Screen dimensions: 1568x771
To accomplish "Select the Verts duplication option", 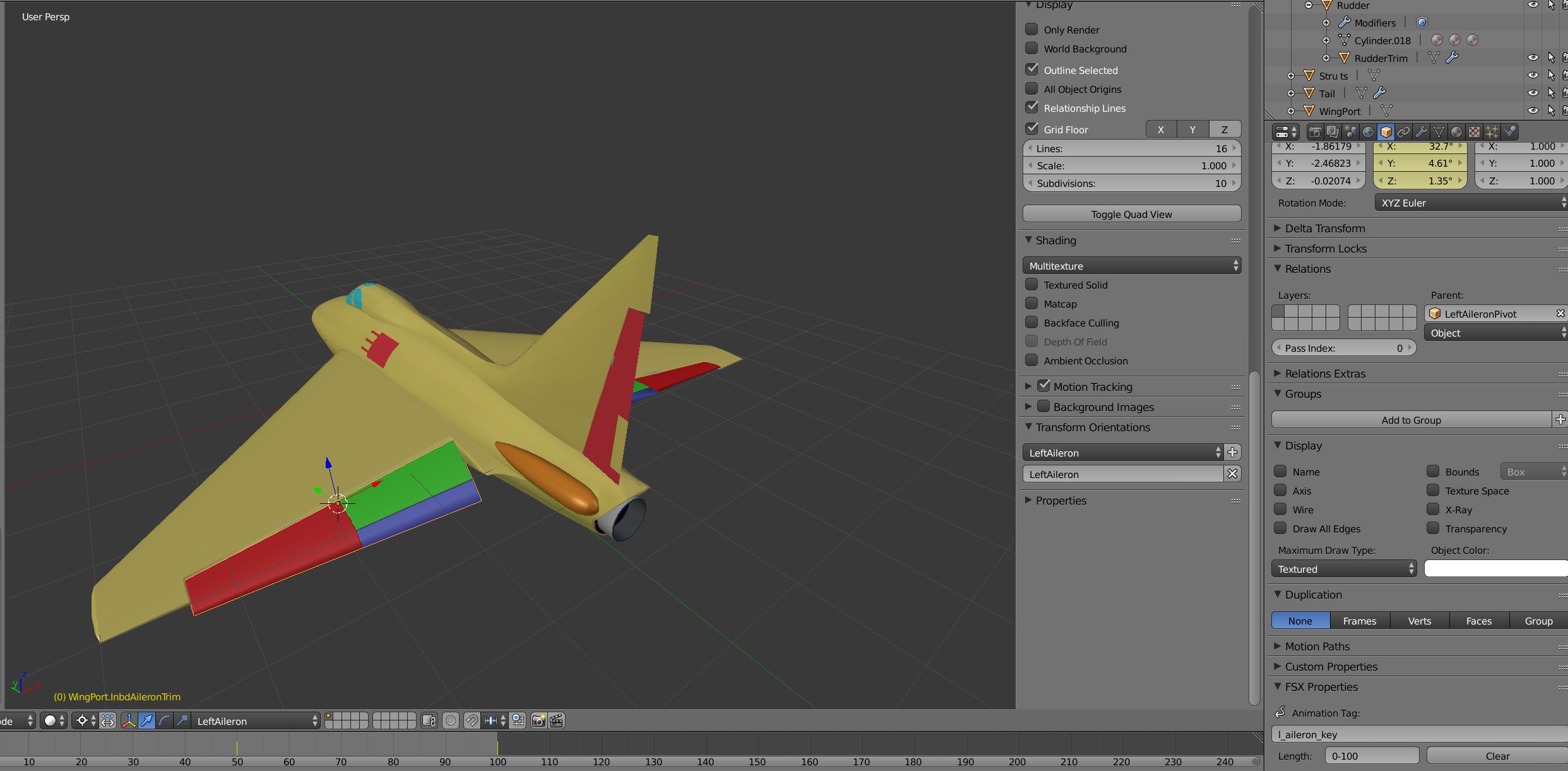I will tap(1418, 621).
